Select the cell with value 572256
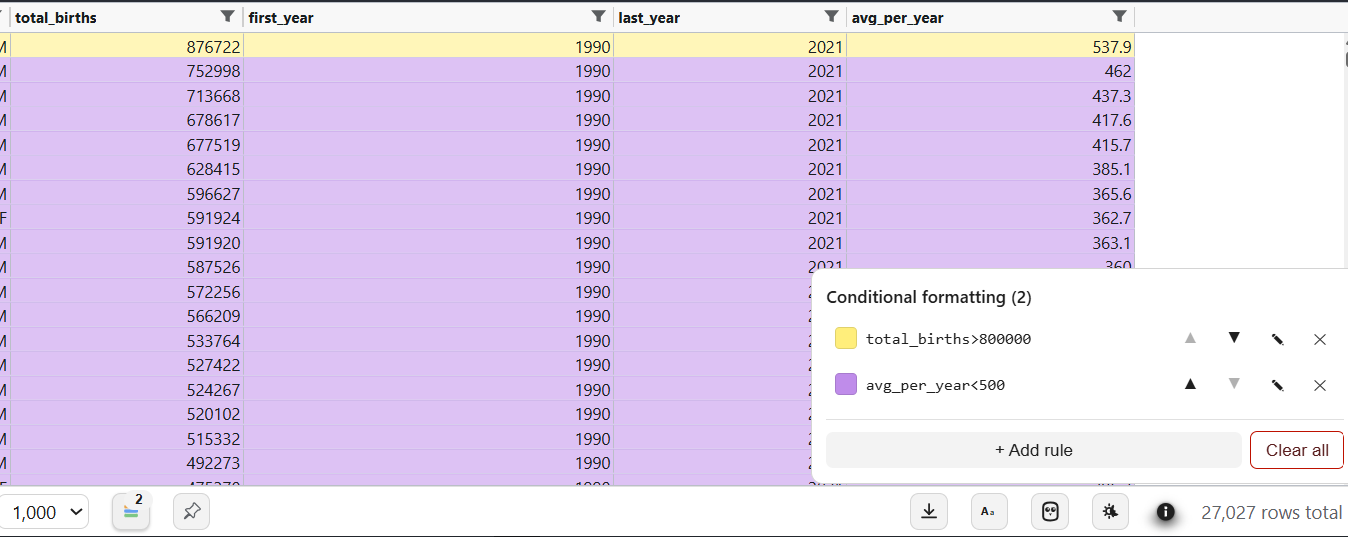Screen dimensions: 1348x537 click(127, 292)
